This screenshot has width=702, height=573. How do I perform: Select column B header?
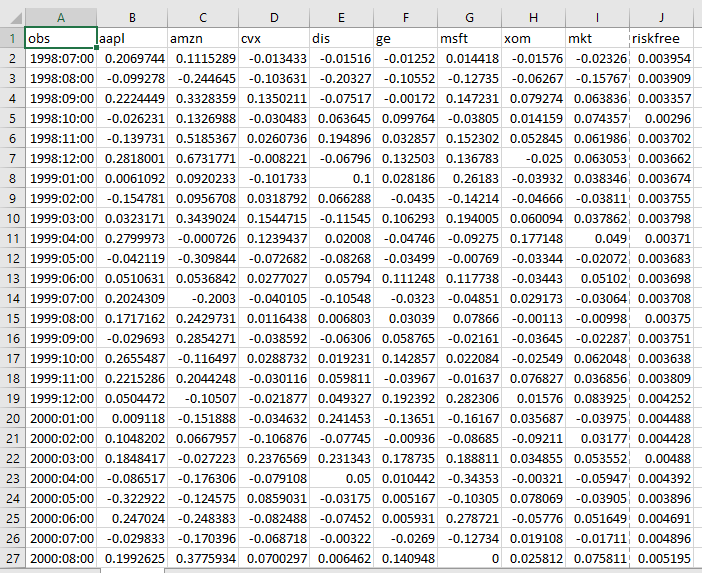point(132,17)
